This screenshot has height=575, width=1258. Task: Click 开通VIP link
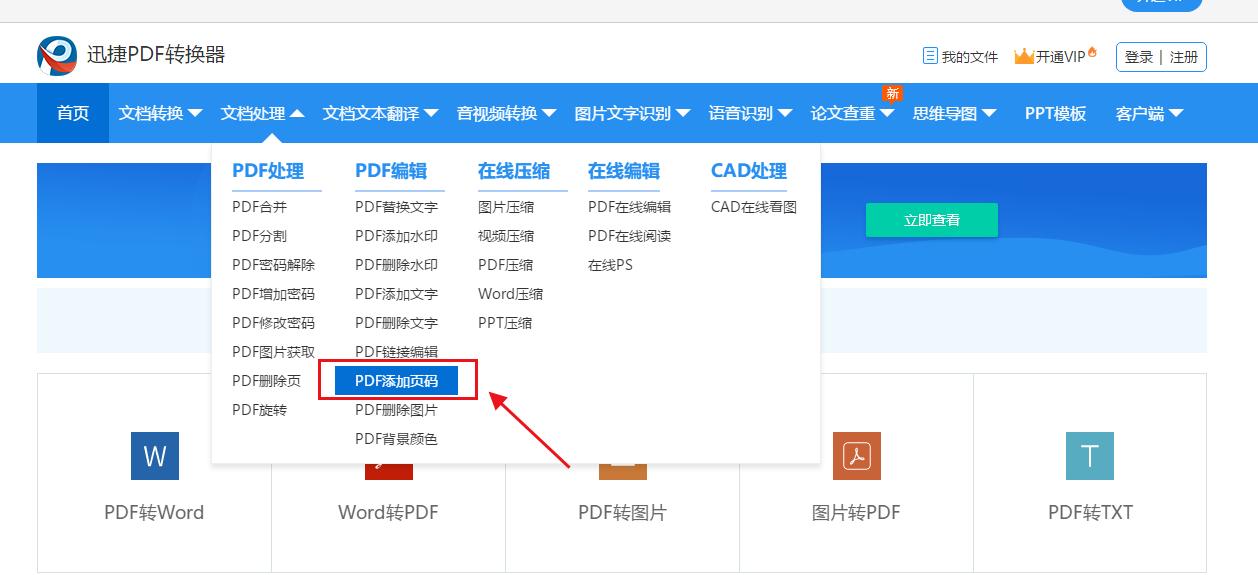pos(1060,57)
